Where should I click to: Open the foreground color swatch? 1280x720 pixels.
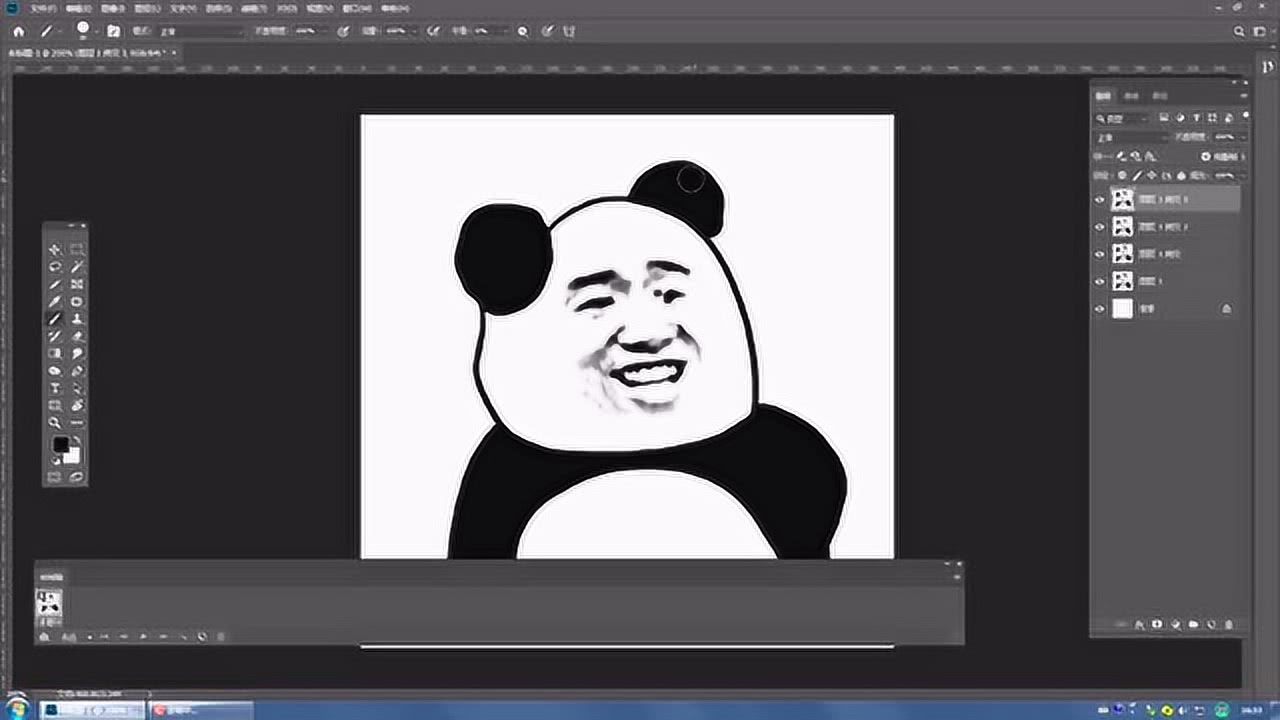point(60,443)
